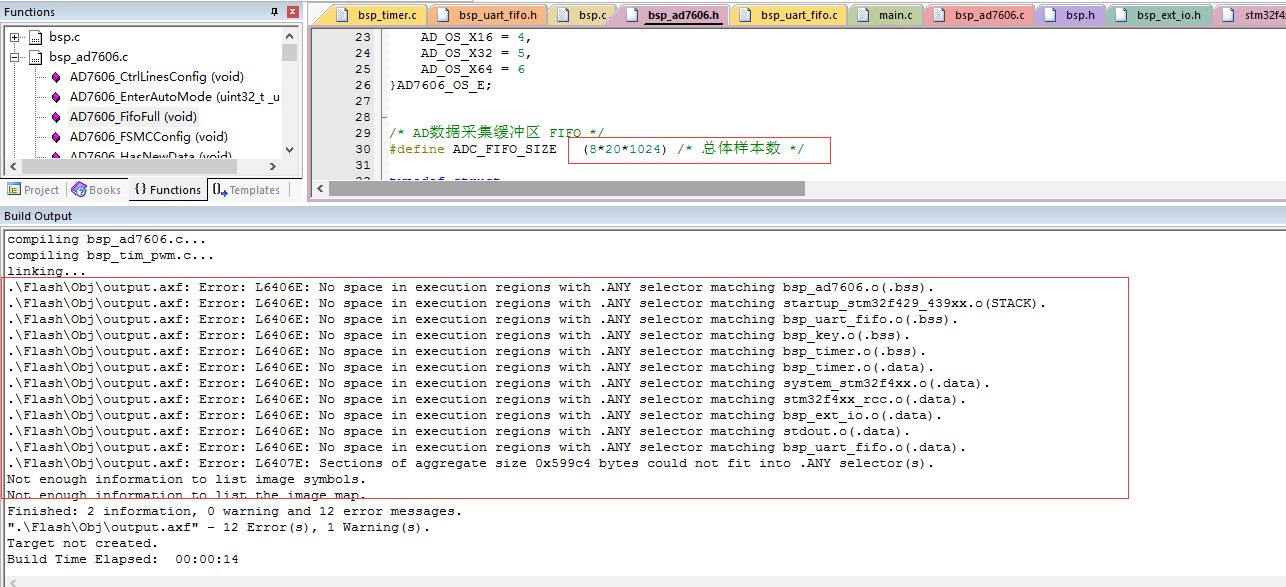Open the bsp.c editor tab
This screenshot has width=1286, height=587.
pyautogui.click(x=583, y=15)
